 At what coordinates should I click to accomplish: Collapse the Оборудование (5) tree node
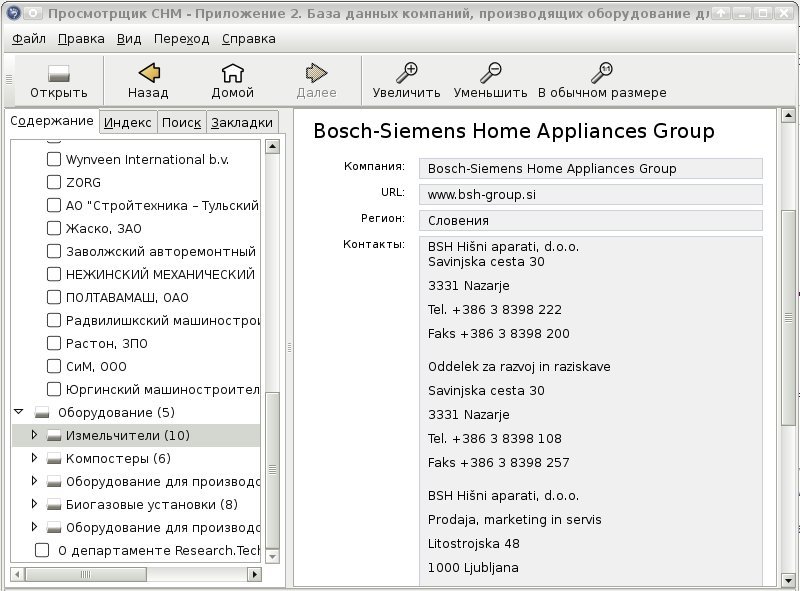(19, 411)
